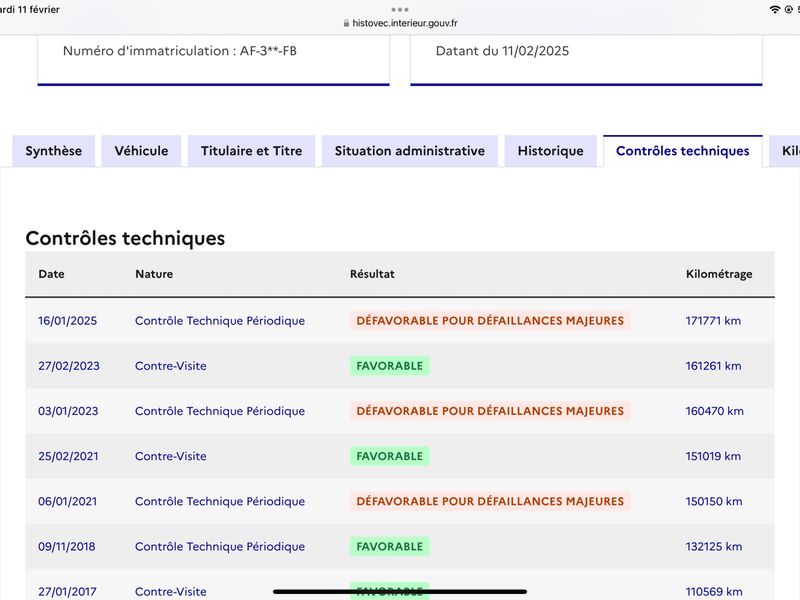Click the DÉFAVORABLE badge in 03/01/2023 row
The image size is (800, 600).
pos(490,411)
